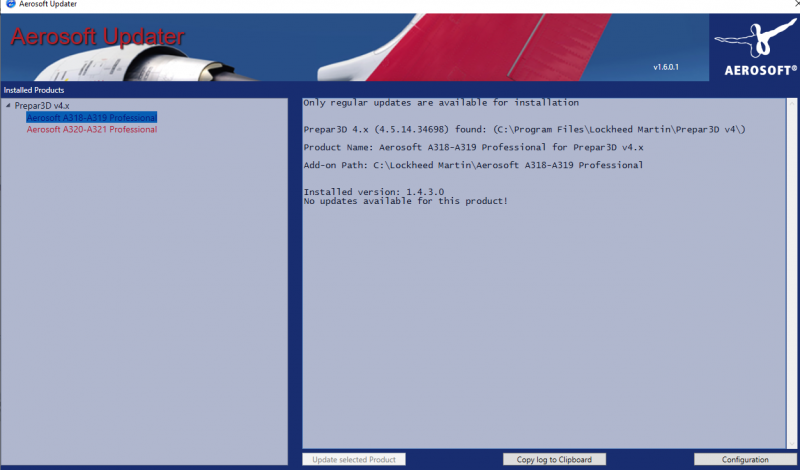Select Prepar3D v4.x in the products tree
This screenshot has width=800, height=470.
pos(42,106)
